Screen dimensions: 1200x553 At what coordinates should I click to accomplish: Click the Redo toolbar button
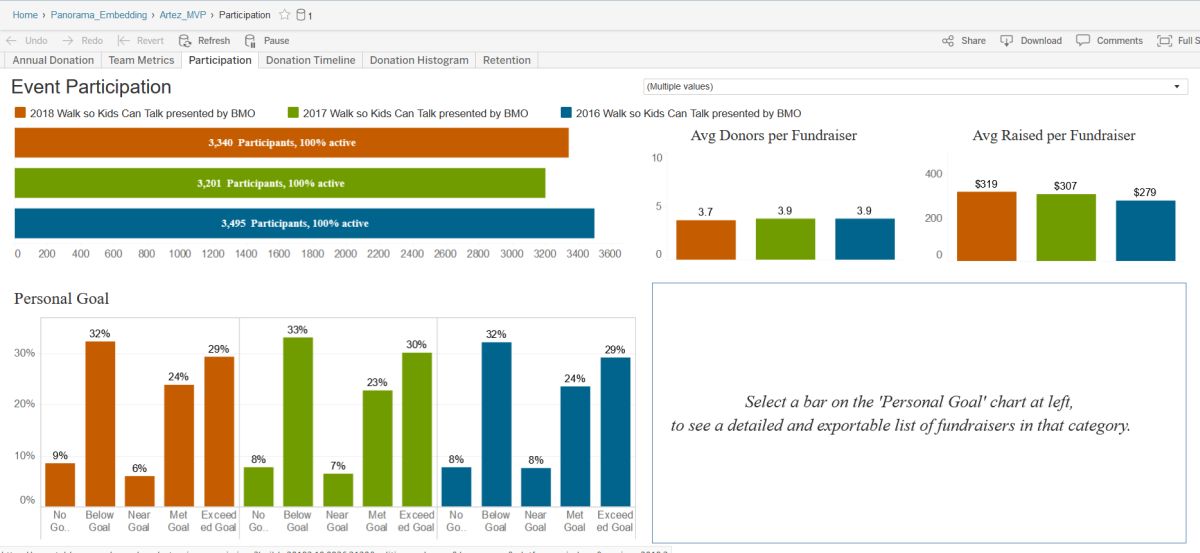pos(82,41)
